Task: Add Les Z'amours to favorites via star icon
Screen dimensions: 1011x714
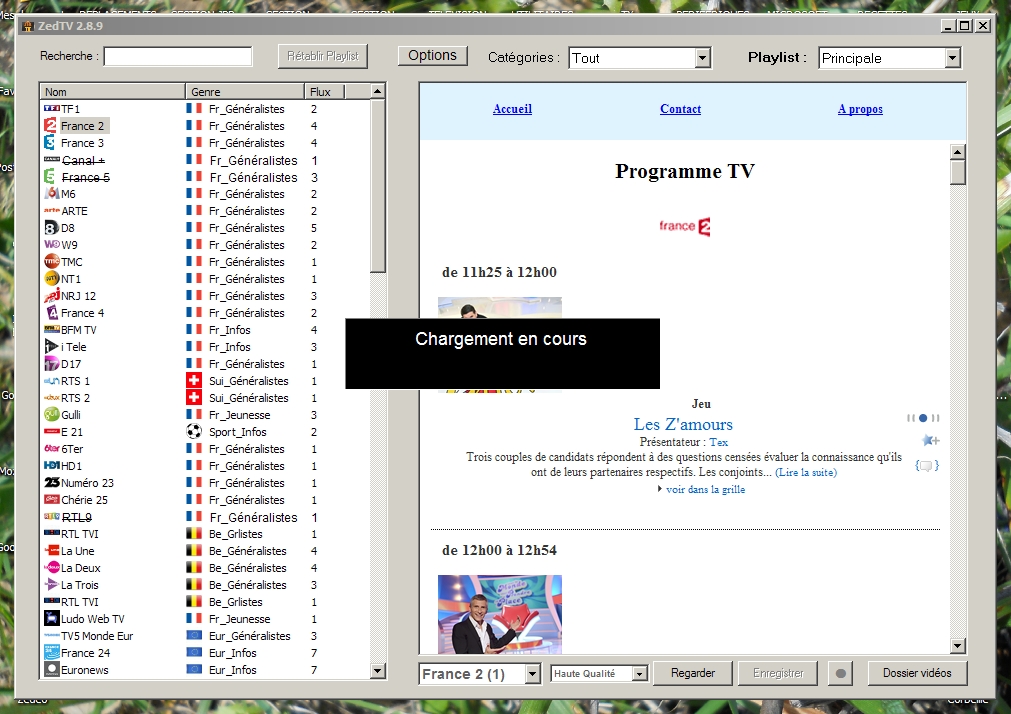Action: [929, 440]
